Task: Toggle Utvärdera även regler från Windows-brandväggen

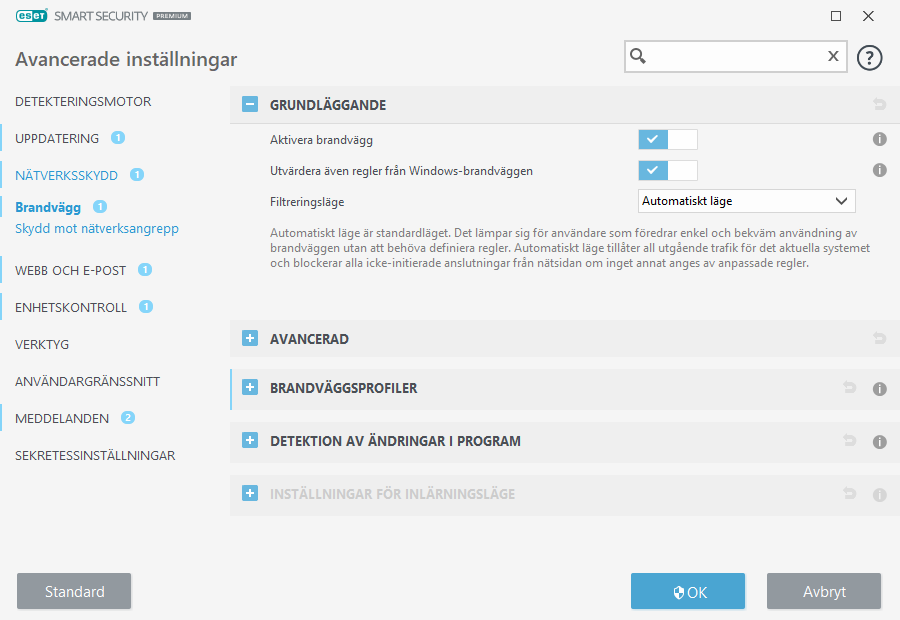Action: coord(668,170)
